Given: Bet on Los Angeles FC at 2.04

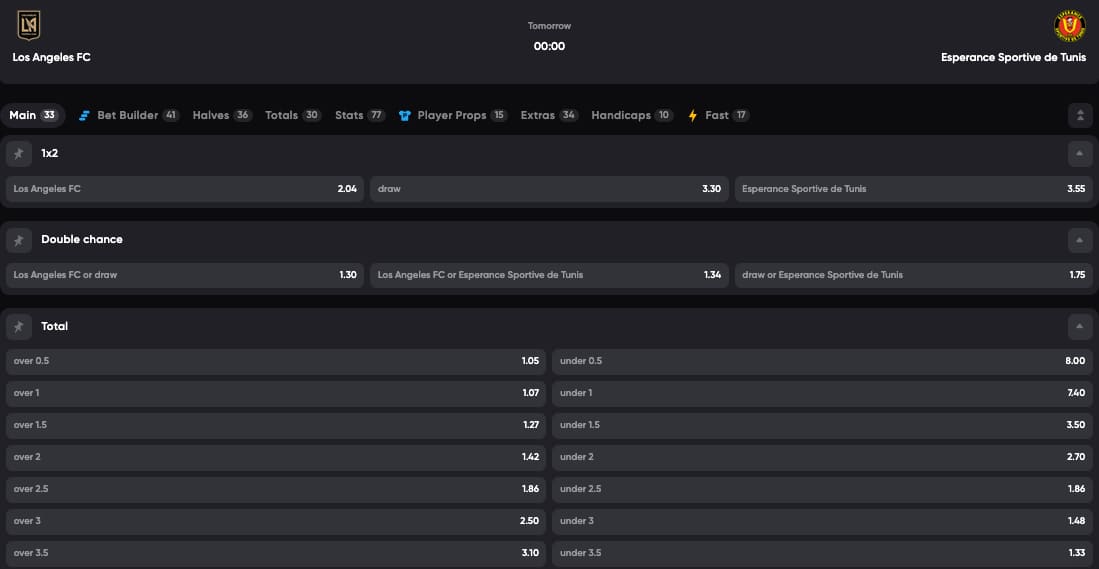Looking at the screenshot, I should (x=185, y=189).
